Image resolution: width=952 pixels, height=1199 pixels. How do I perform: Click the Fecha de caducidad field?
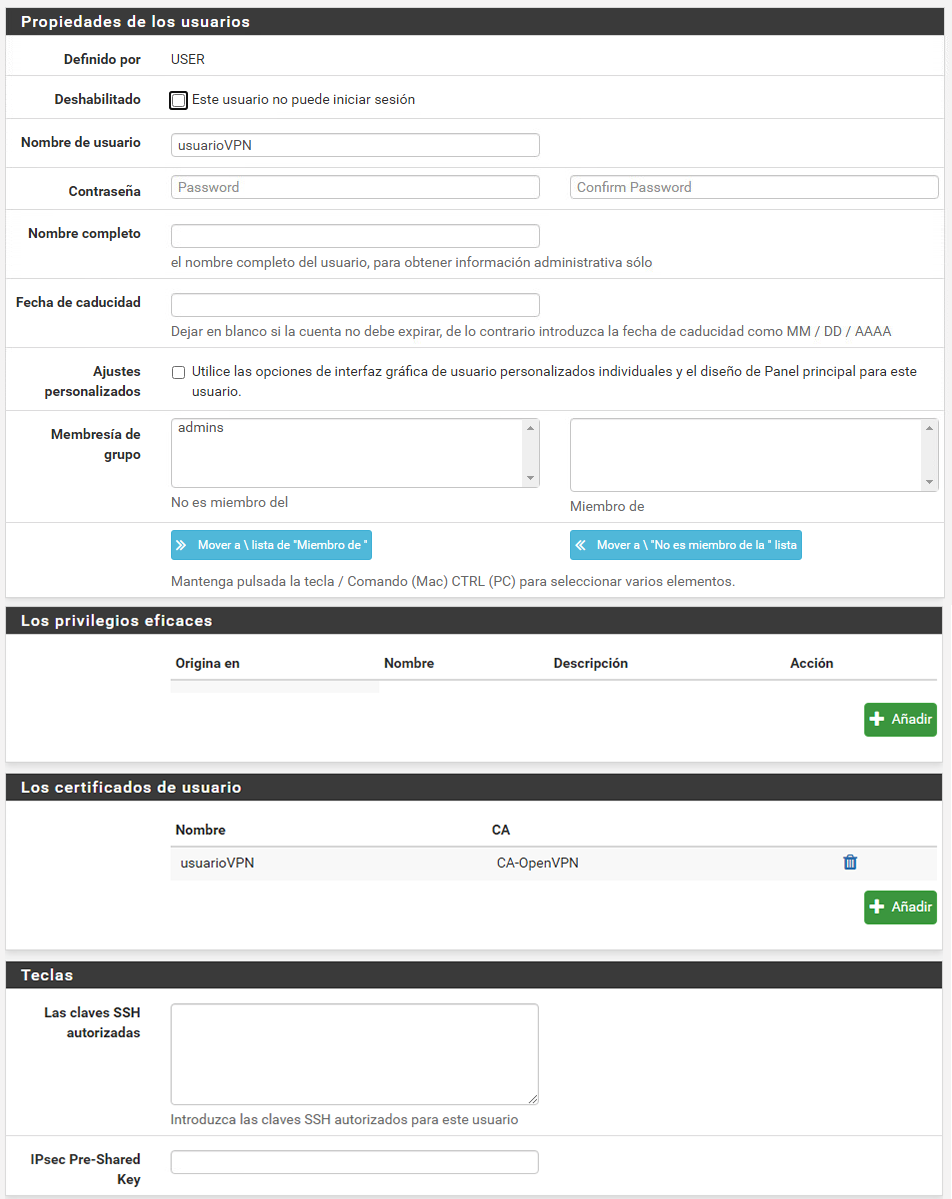(355, 305)
